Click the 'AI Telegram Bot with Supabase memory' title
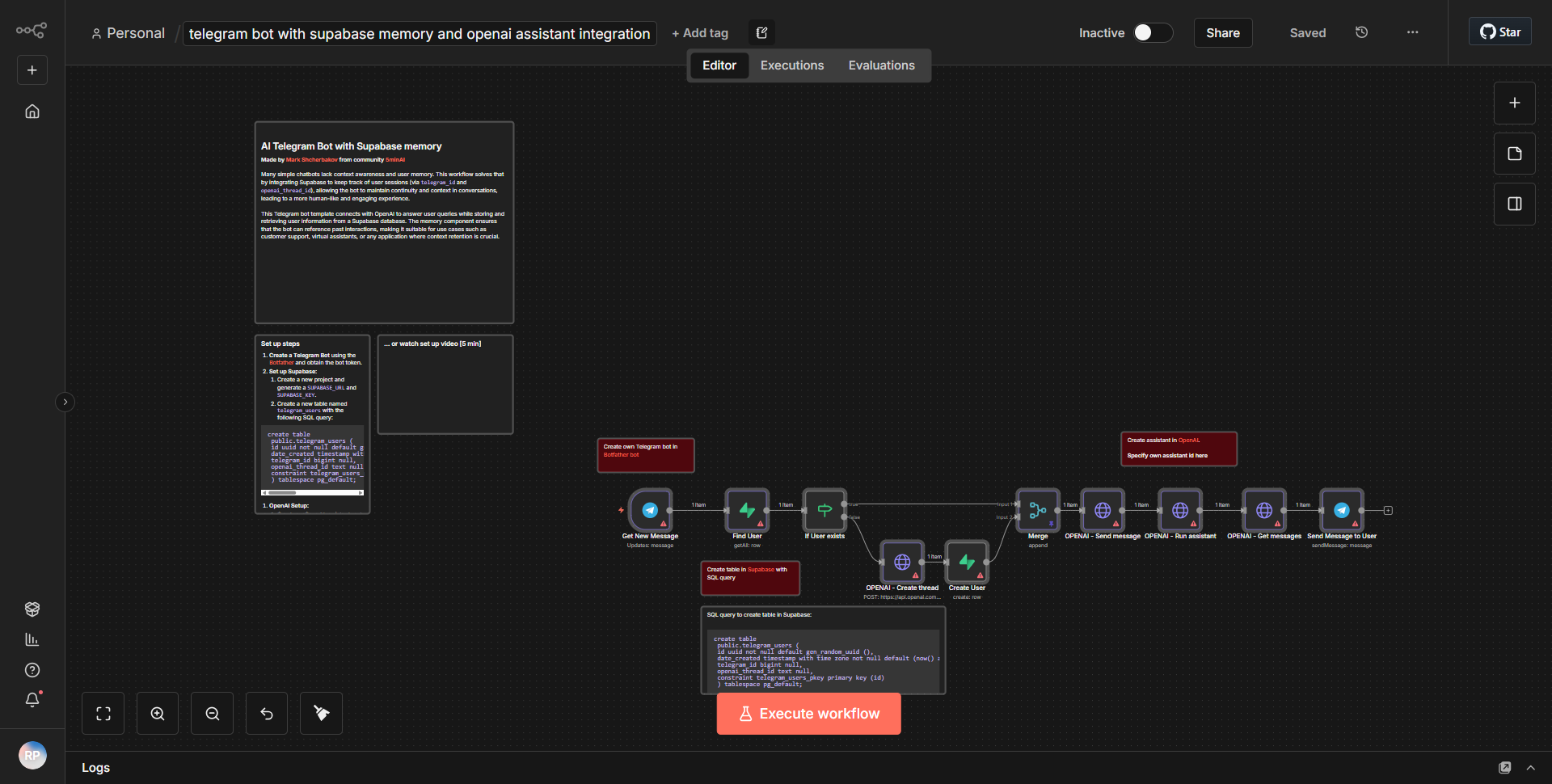The height and width of the screenshot is (784, 1552). [351, 146]
